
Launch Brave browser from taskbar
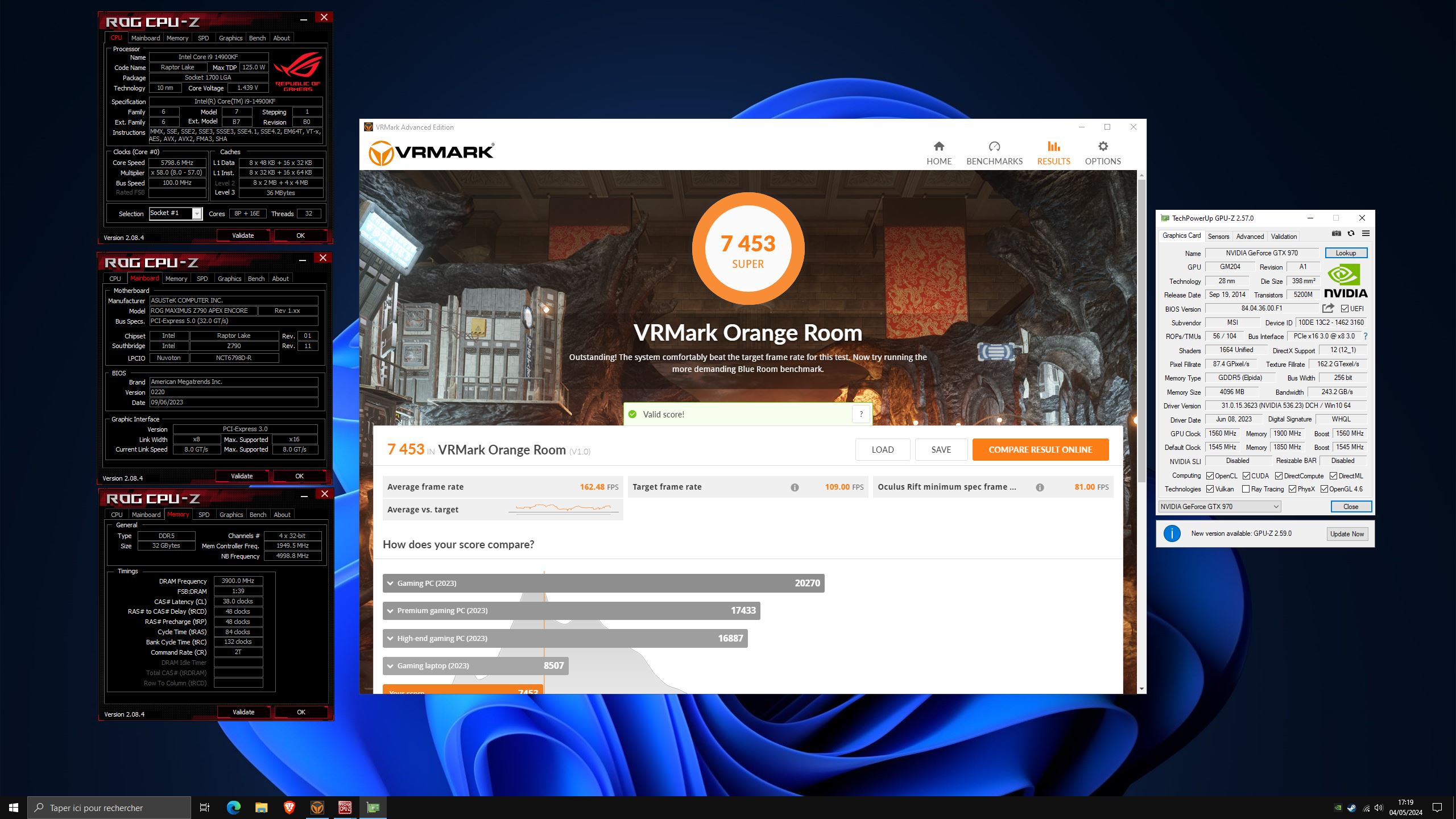tap(289, 808)
